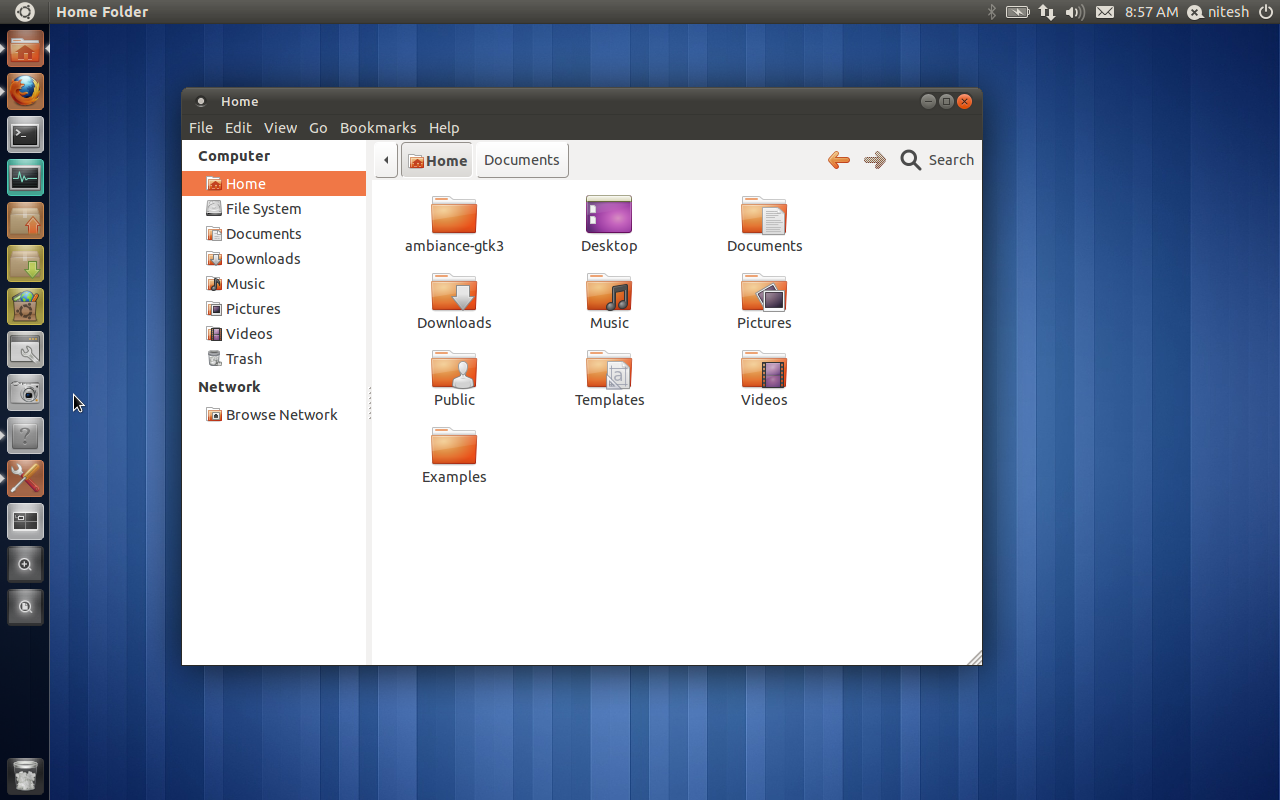Launch Firefox from the launcher

[x=24, y=90]
